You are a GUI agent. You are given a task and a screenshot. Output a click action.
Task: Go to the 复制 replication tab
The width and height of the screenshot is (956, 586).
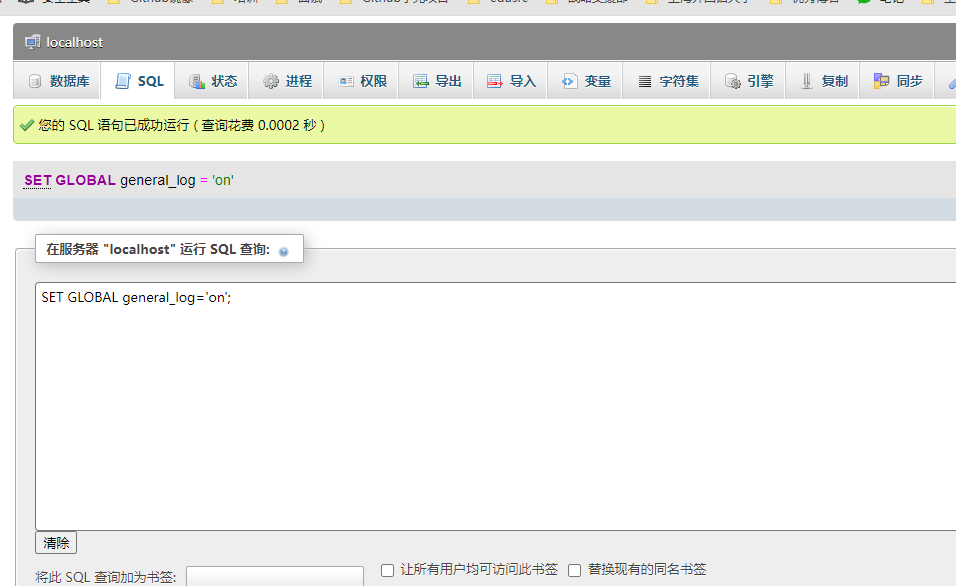[822, 80]
